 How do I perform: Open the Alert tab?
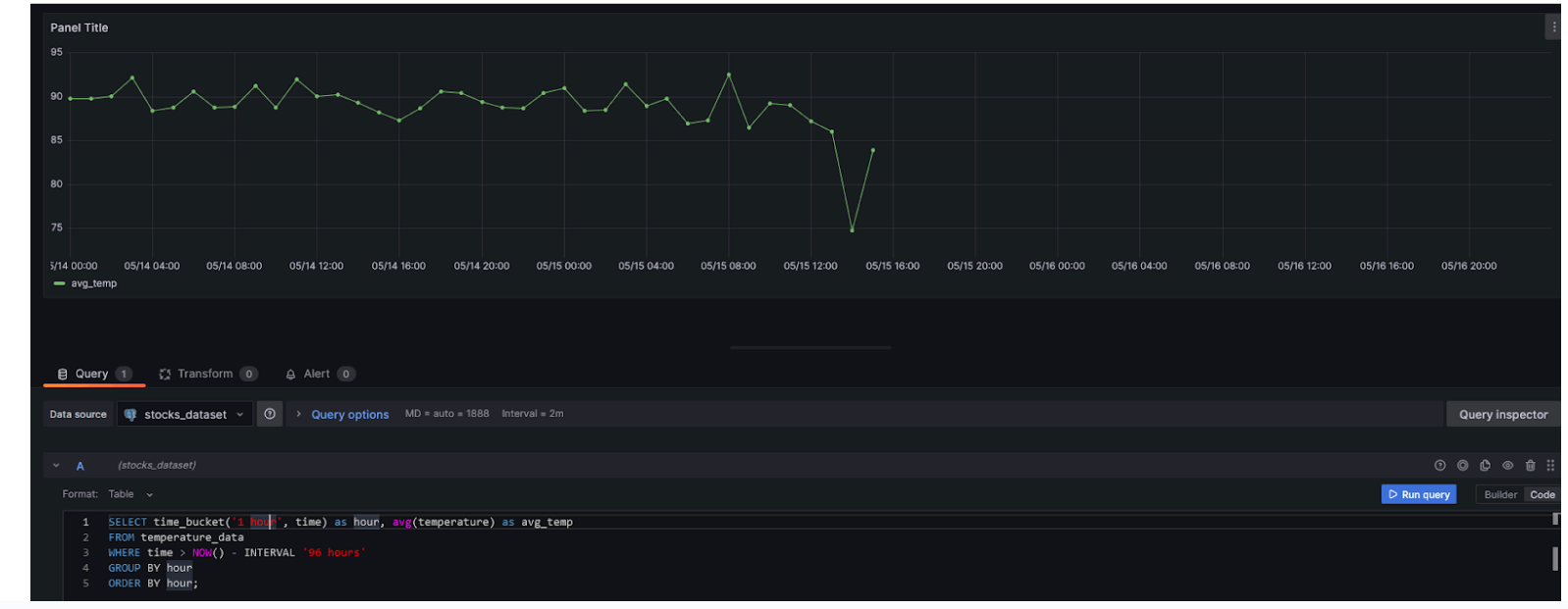[317, 374]
